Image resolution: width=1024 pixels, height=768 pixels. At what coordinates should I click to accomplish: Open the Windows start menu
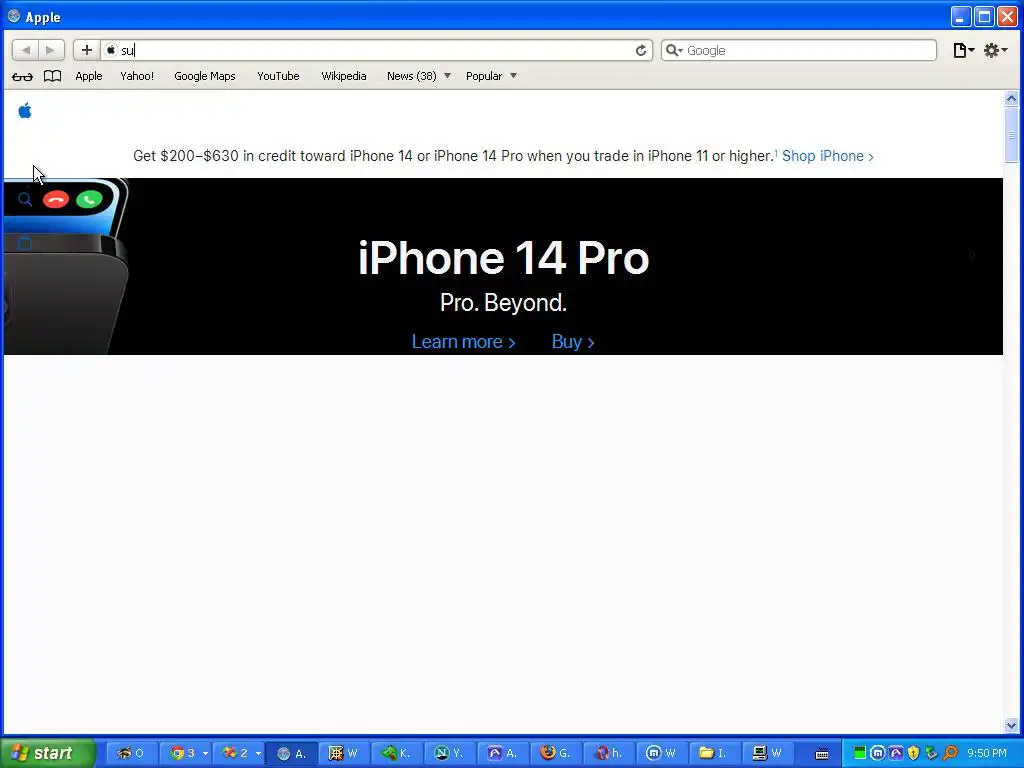point(47,753)
